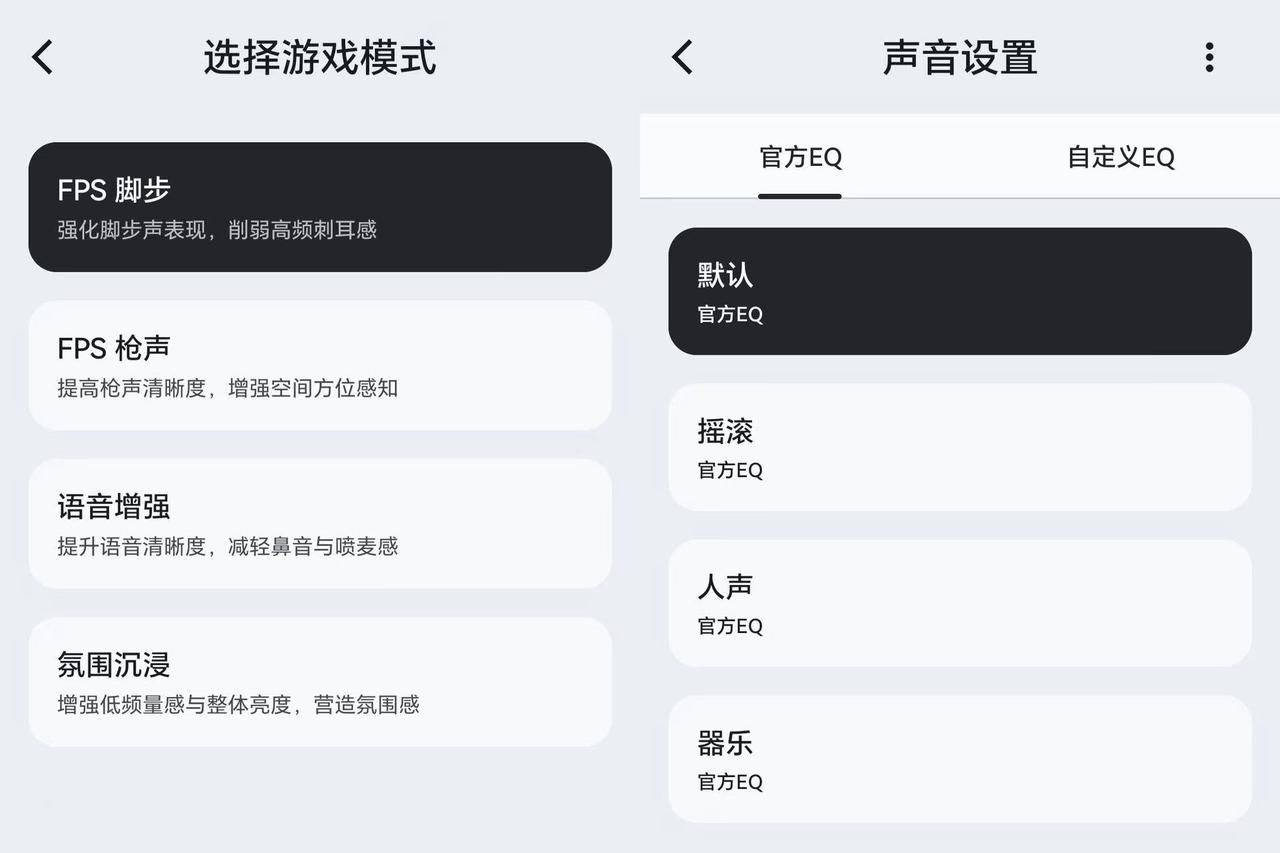Tap 官方EQ label under 摇滚
Image resolution: width=1280 pixels, height=853 pixels.
pyautogui.click(x=730, y=470)
